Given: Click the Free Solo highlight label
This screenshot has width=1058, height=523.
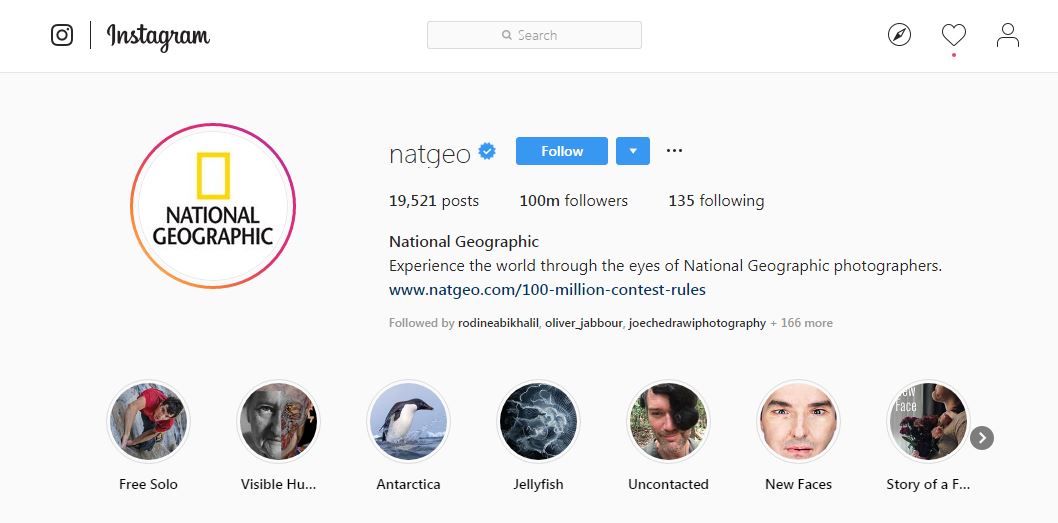Looking at the screenshot, I should 148,485.
